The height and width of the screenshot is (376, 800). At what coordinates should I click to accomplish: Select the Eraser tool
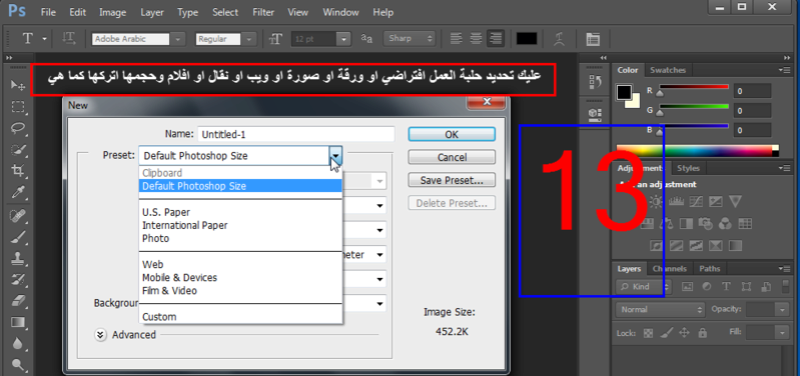coord(18,301)
